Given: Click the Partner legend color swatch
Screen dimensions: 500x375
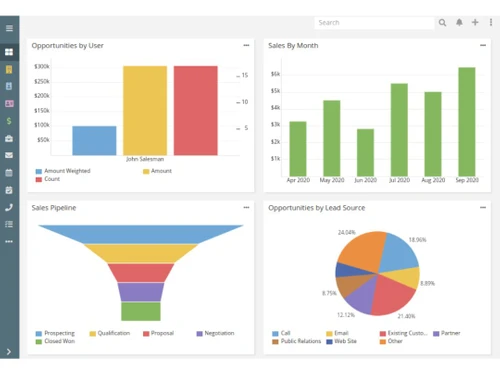Looking at the screenshot, I should click(436, 333).
